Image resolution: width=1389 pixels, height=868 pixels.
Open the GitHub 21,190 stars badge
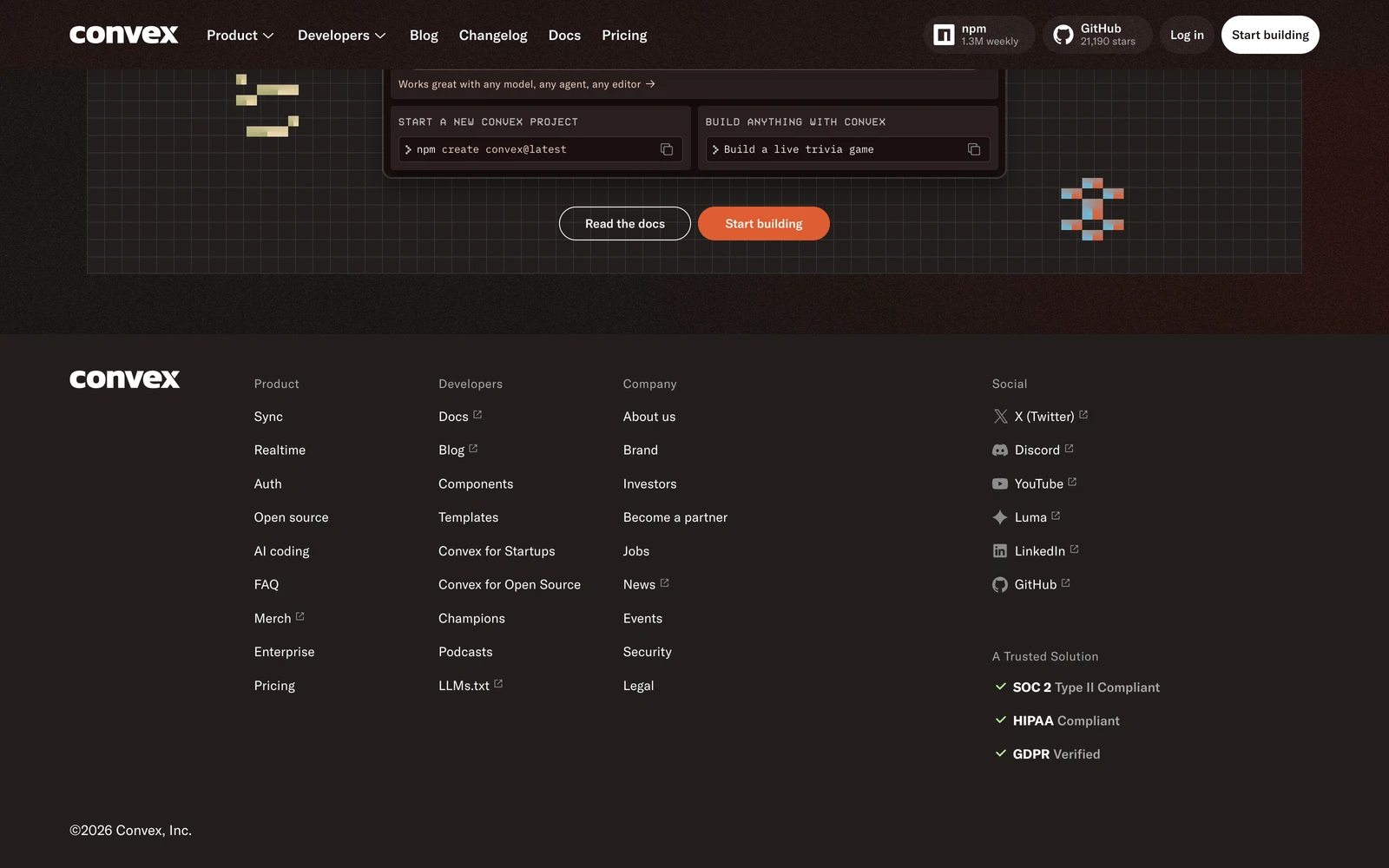1097,35
